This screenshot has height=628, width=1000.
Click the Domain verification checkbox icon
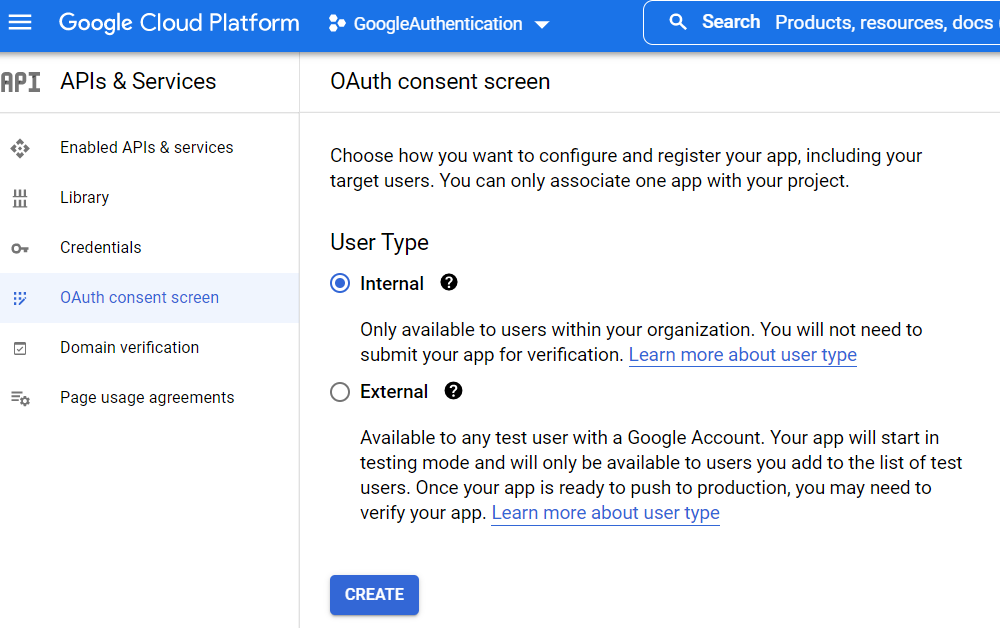point(20,348)
